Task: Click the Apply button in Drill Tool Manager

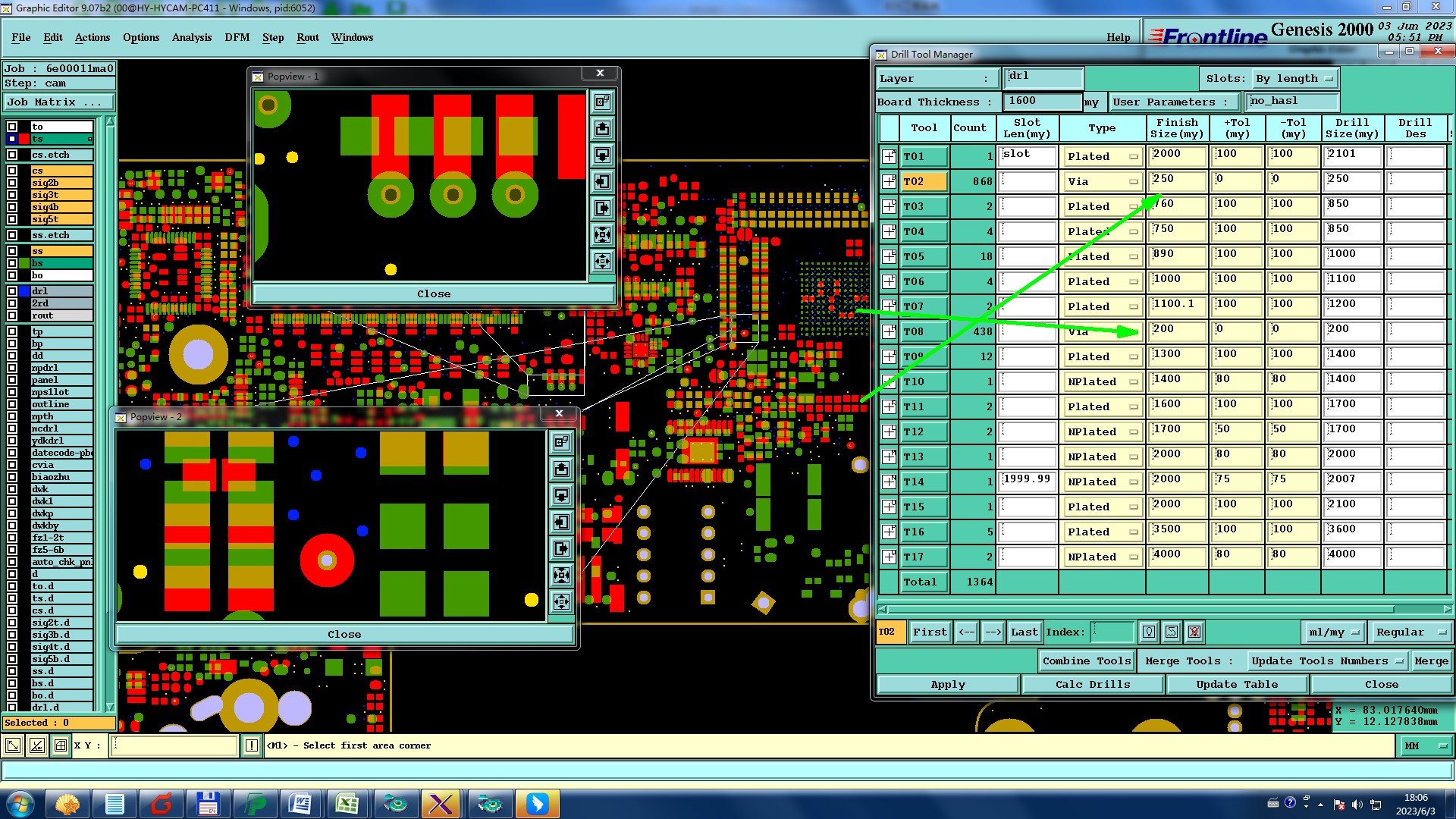Action: tap(948, 685)
